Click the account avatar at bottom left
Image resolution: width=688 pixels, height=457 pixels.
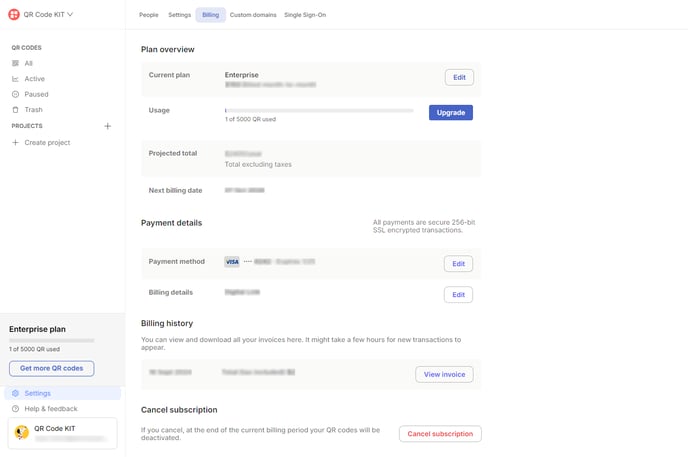click(x=21, y=433)
